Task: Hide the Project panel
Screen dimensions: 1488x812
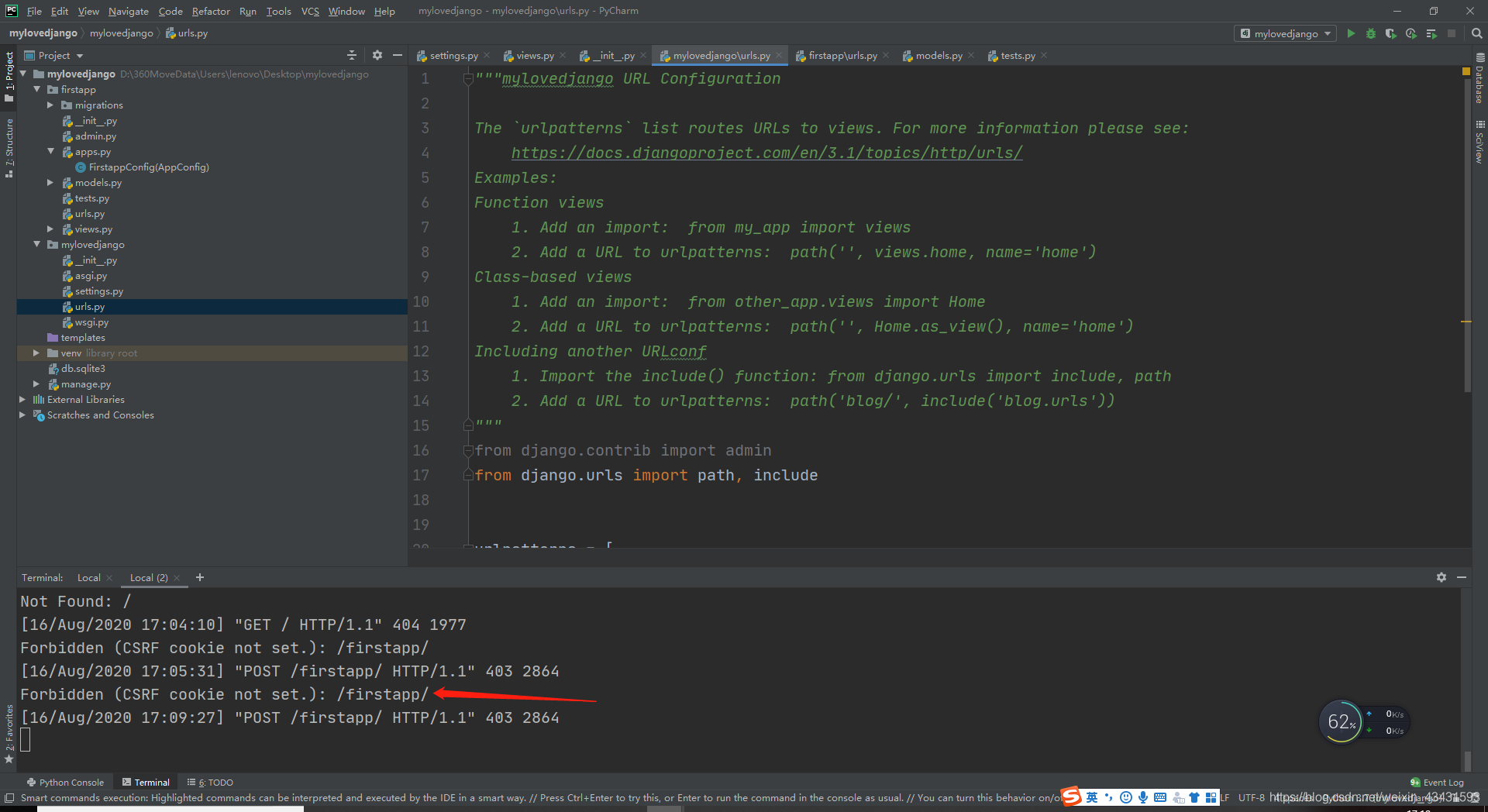Action: (x=398, y=55)
